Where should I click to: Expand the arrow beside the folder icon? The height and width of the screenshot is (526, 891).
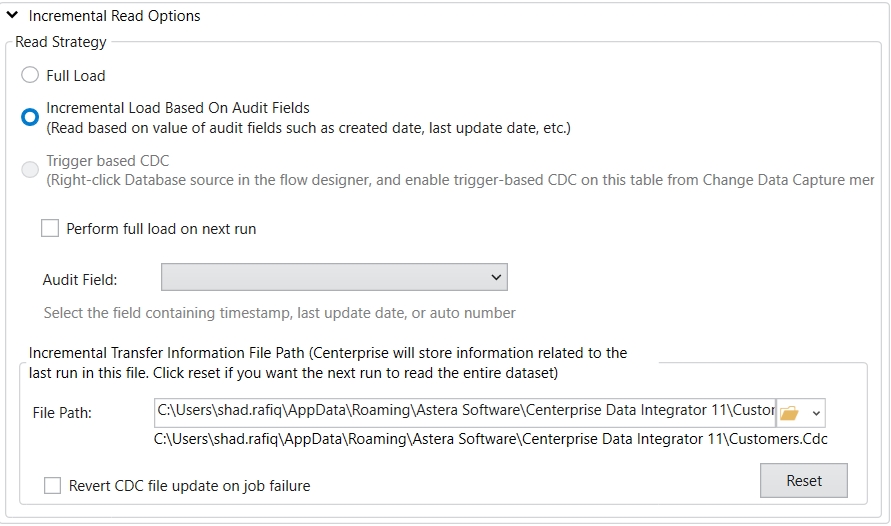click(816, 412)
